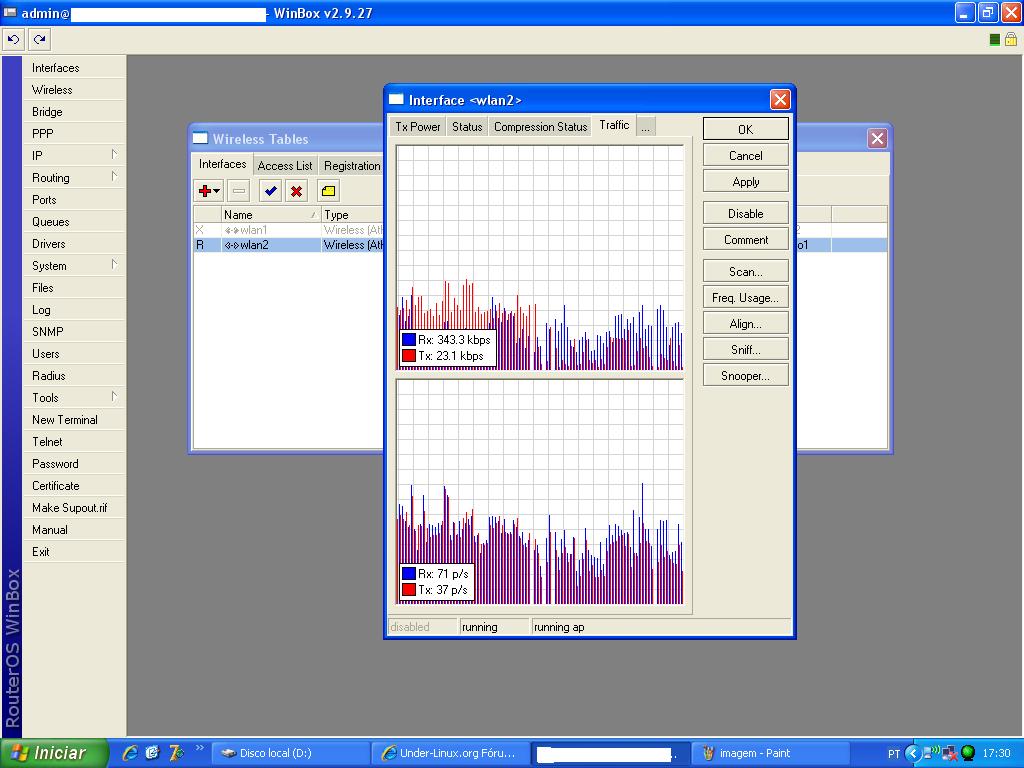Open the Certificate menu item
This screenshot has width=1024, height=768.
pyautogui.click(x=74, y=486)
